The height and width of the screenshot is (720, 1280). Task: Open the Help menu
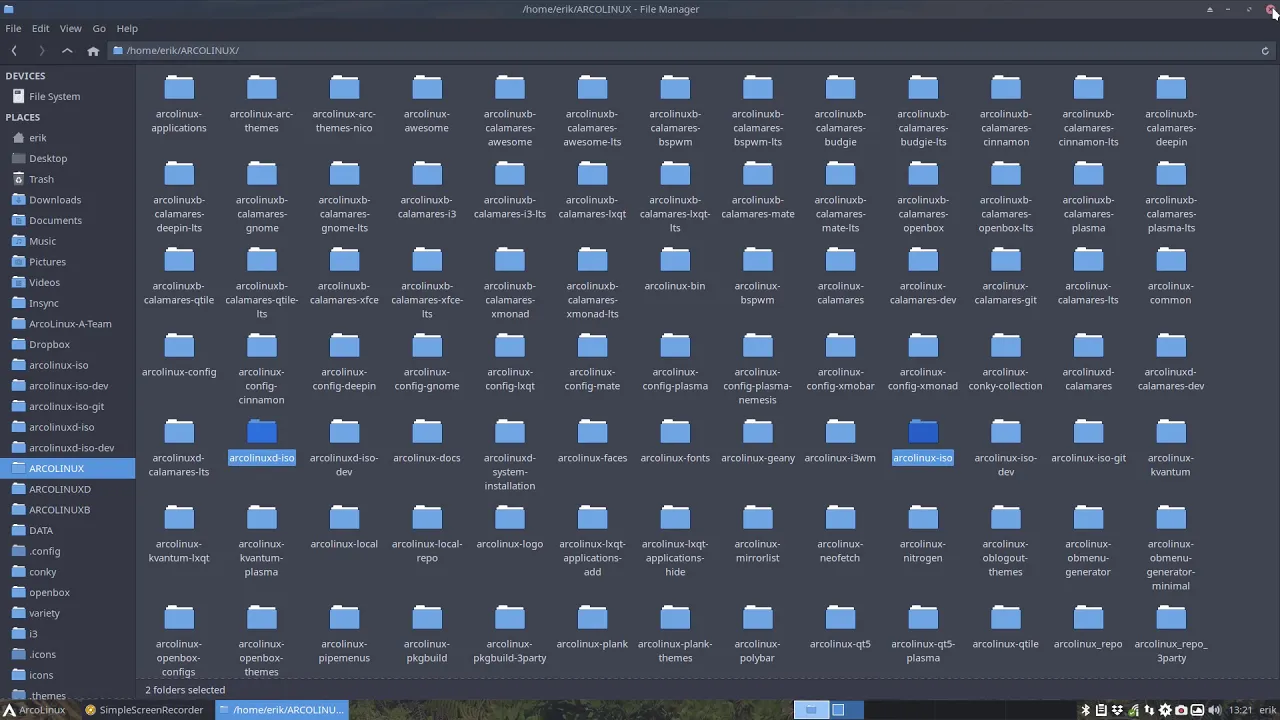[x=127, y=28]
